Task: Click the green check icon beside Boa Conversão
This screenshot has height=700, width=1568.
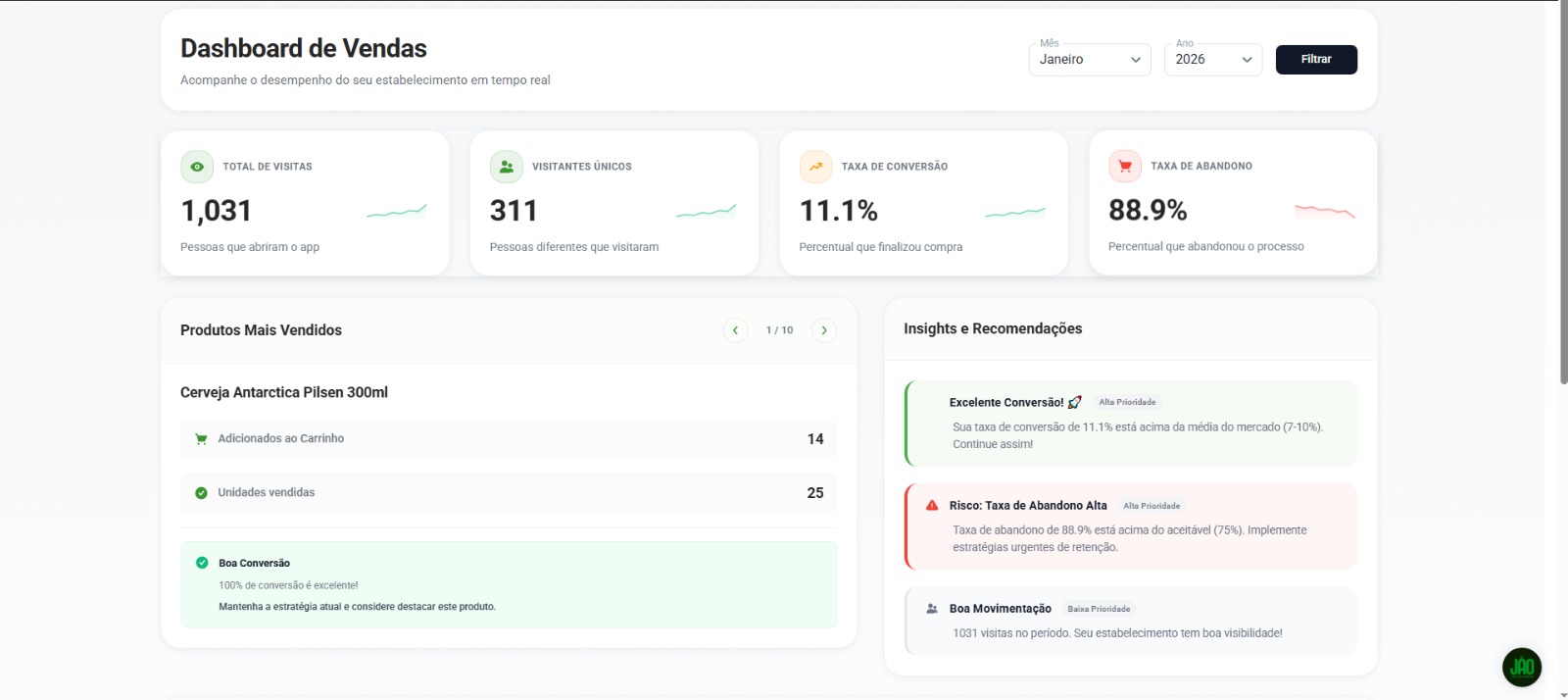Action: [202, 563]
